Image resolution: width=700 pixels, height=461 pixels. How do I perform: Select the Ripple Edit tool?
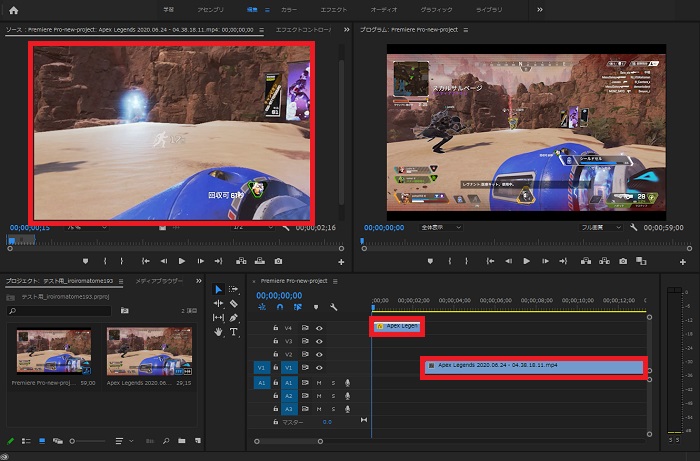click(x=218, y=303)
